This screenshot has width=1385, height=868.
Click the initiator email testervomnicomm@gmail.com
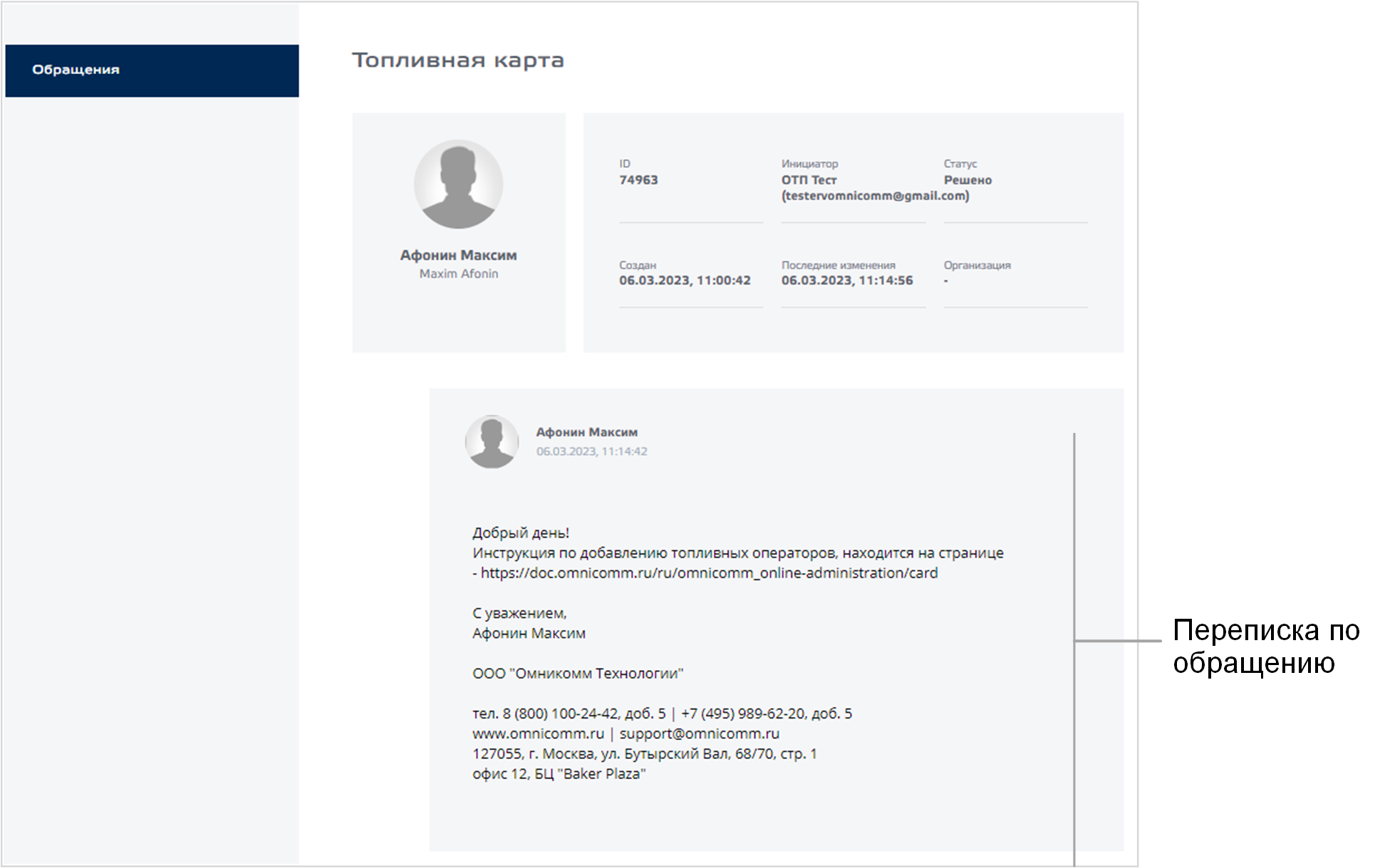pos(876,196)
